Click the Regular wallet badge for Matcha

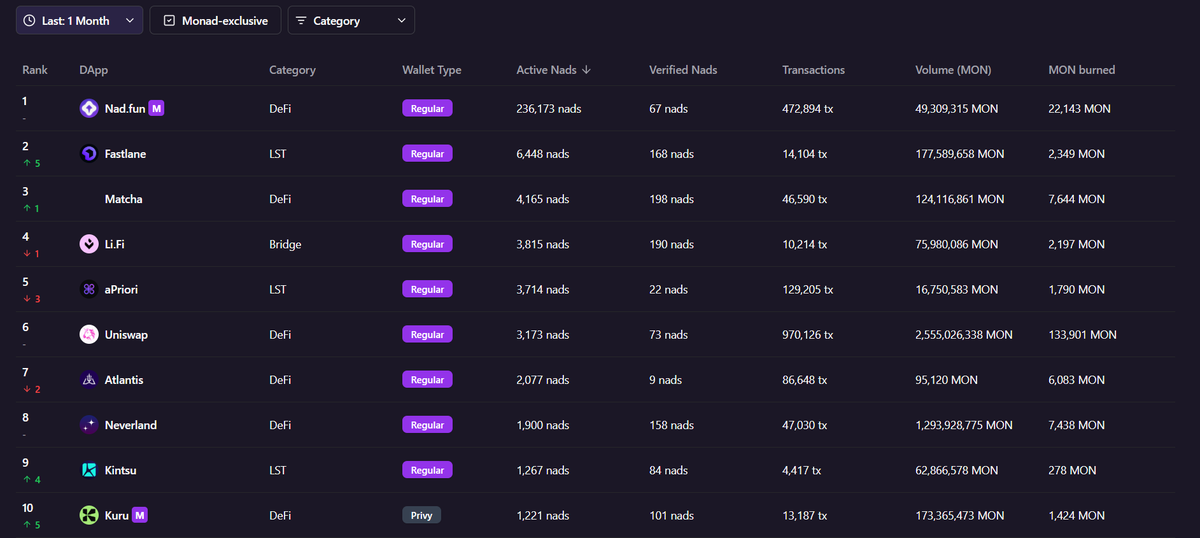tap(427, 199)
